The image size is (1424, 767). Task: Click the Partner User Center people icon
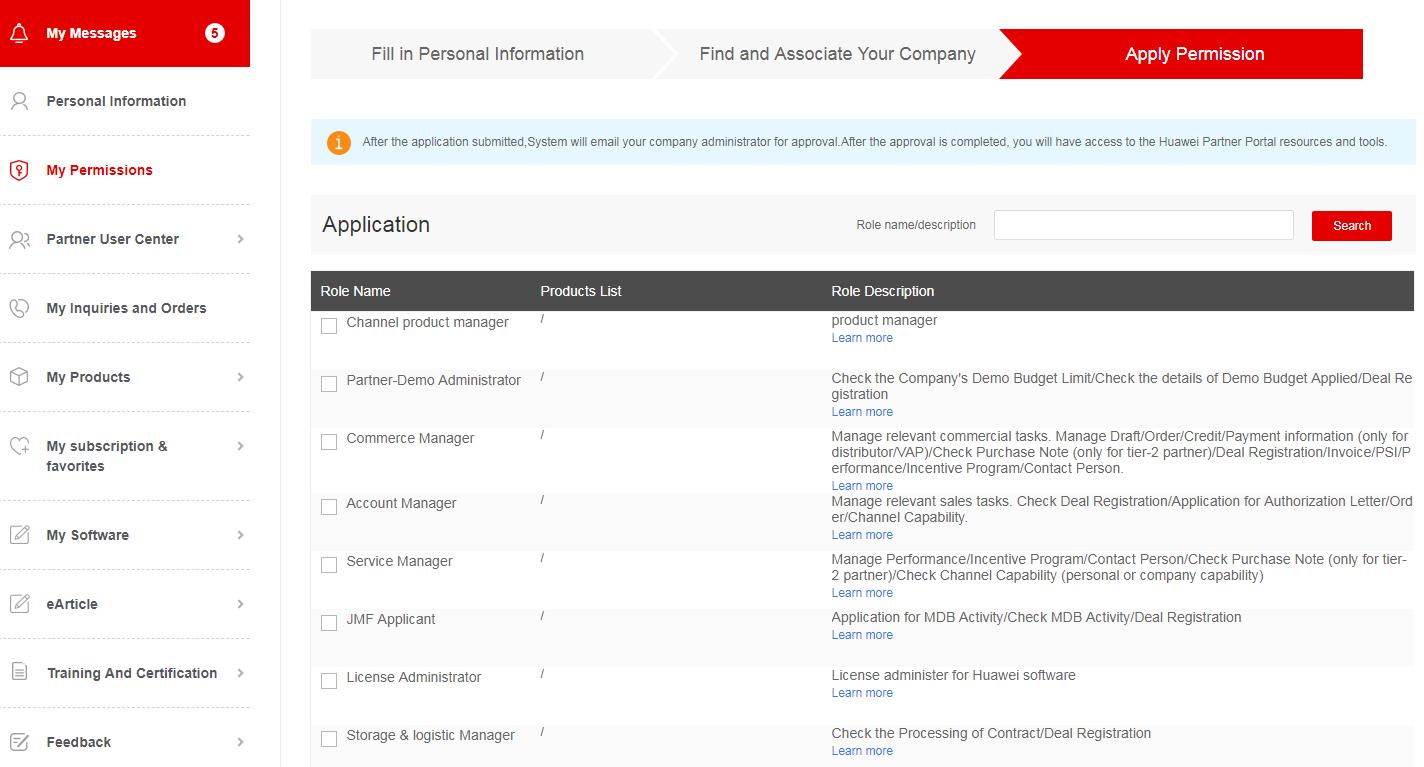(x=19, y=240)
